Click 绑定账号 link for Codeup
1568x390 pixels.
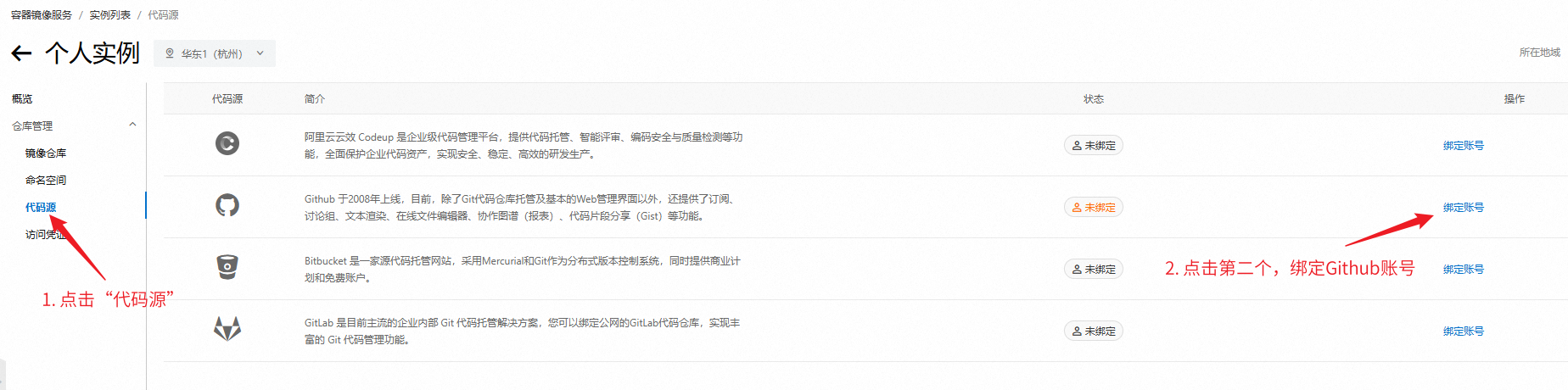pyautogui.click(x=1463, y=146)
